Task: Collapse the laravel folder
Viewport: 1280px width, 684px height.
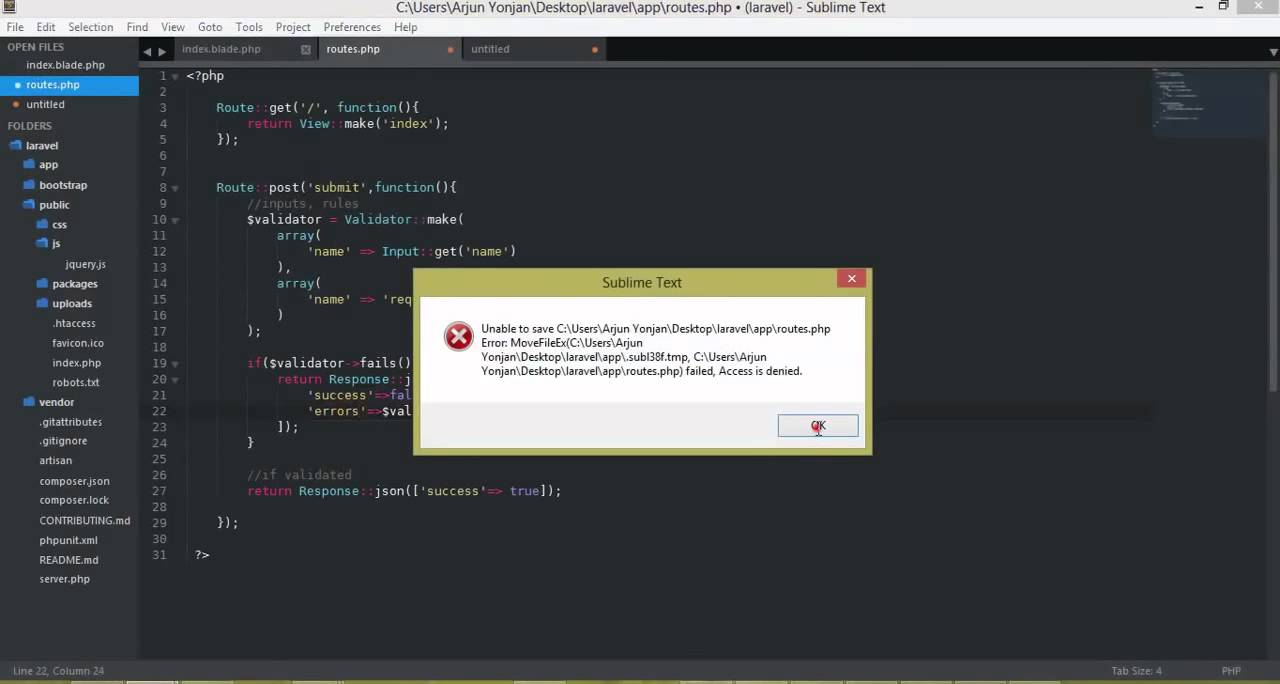Action: (42, 145)
